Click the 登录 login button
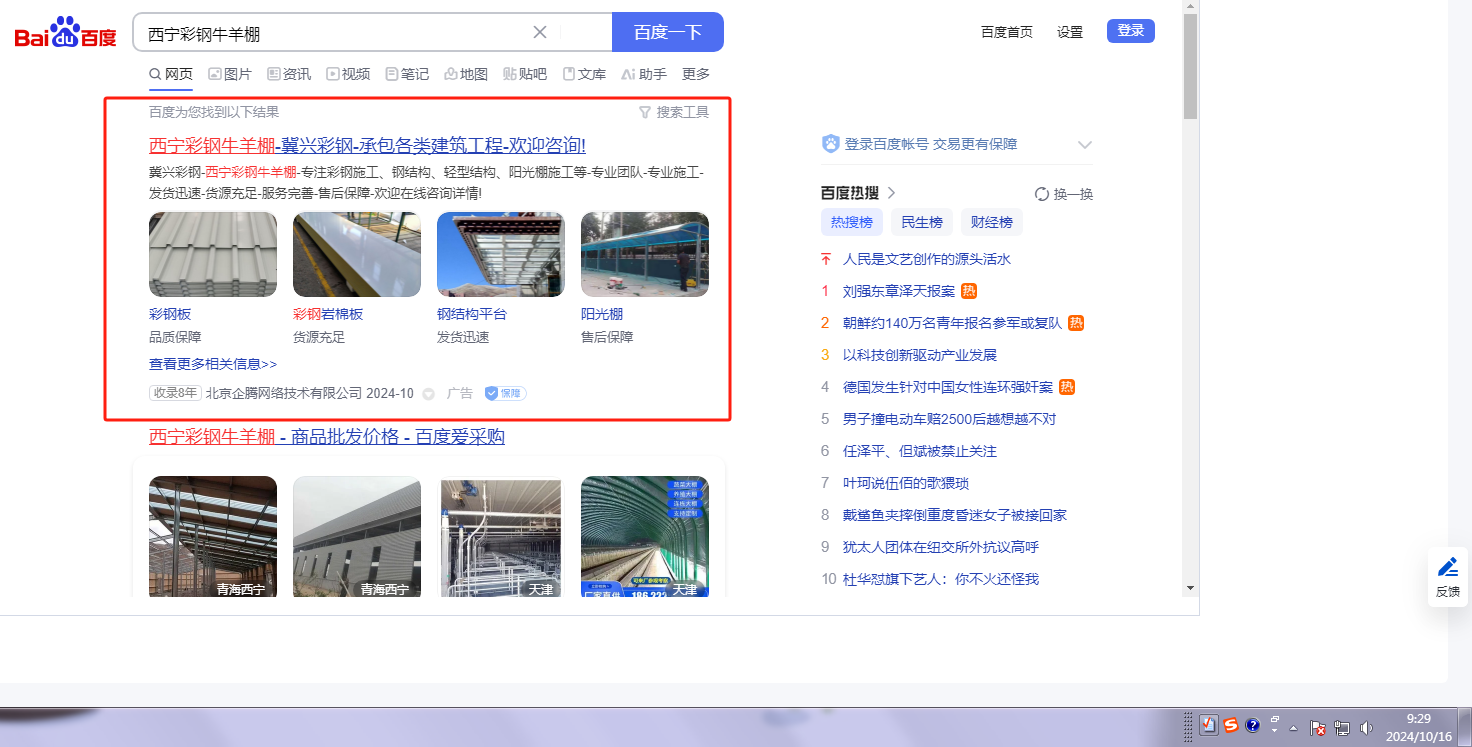 (1131, 31)
